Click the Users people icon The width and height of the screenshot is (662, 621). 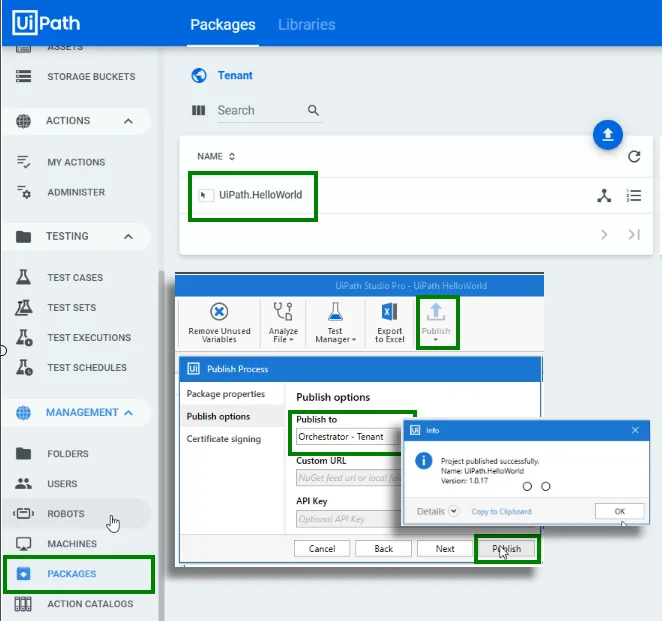(23, 483)
